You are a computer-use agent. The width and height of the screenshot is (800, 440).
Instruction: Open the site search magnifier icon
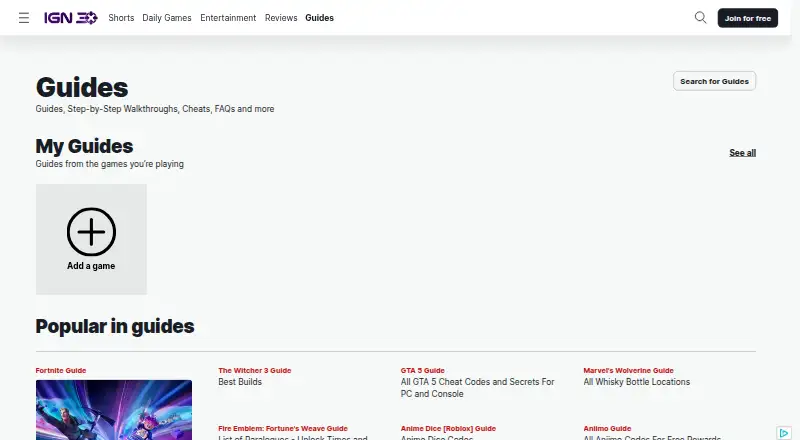(x=701, y=18)
